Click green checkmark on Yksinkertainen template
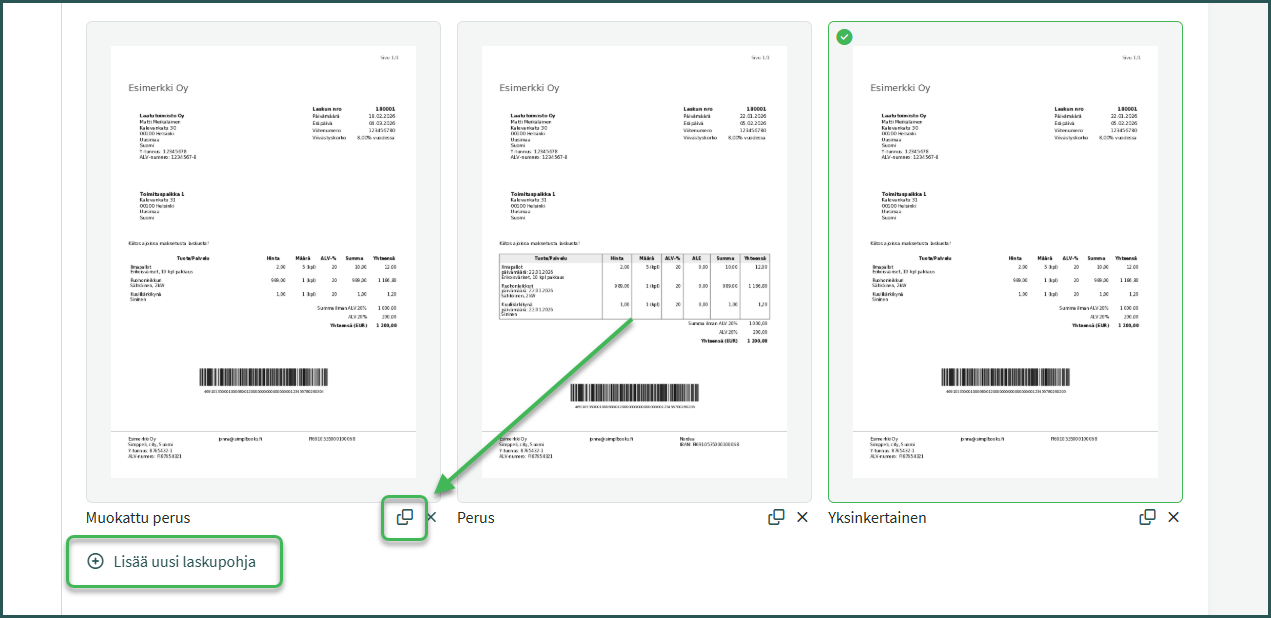The image size is (1271, 618). click(x=845, y=37)
